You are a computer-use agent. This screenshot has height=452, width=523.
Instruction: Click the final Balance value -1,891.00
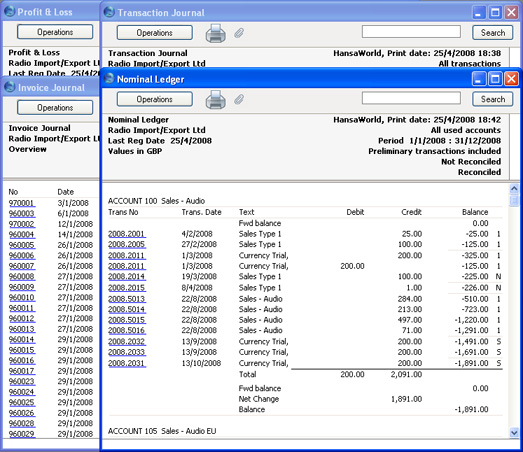tap(471, 409)
